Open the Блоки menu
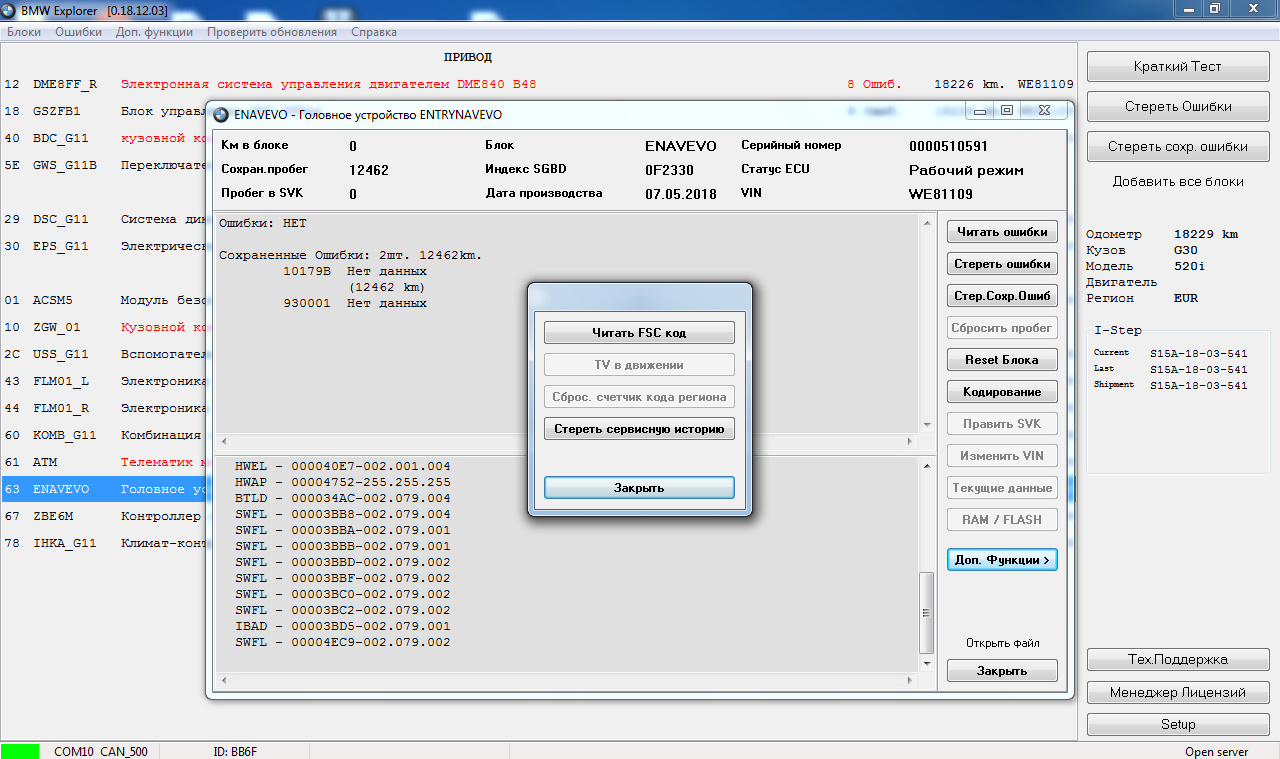 [x=24, y=32]
